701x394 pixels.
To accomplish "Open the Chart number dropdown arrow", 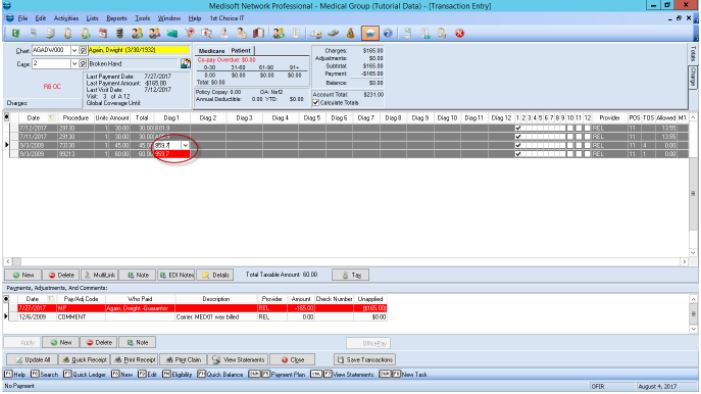I will tap(74, 51).
